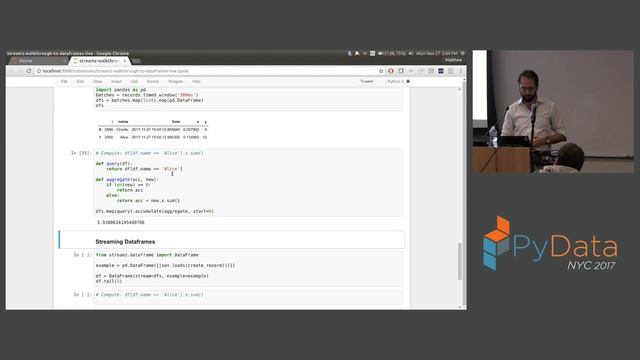Select the Streaming Dataframes markdown cell

click(x=232, y=240)
